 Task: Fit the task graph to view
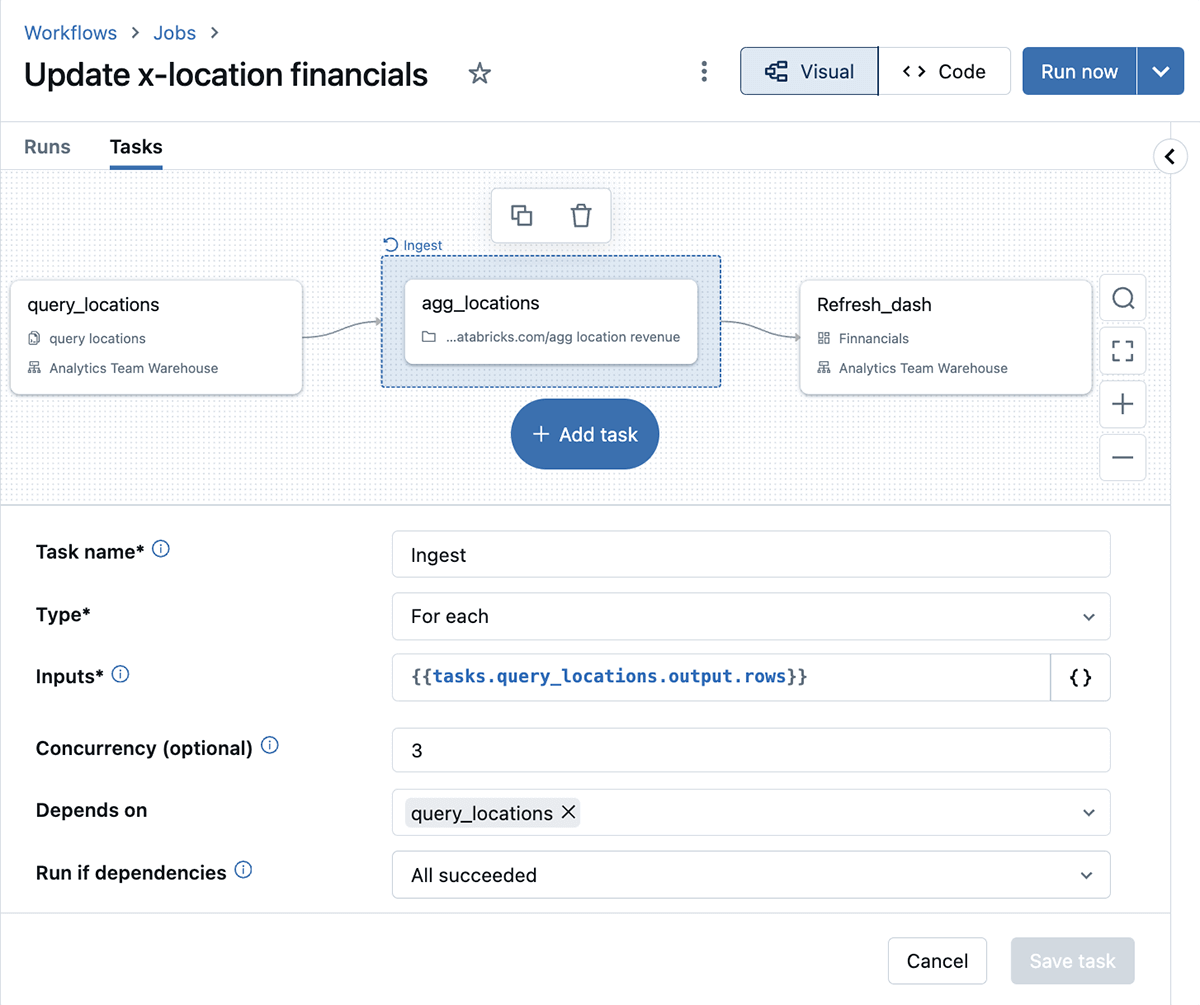point(1122,351)
